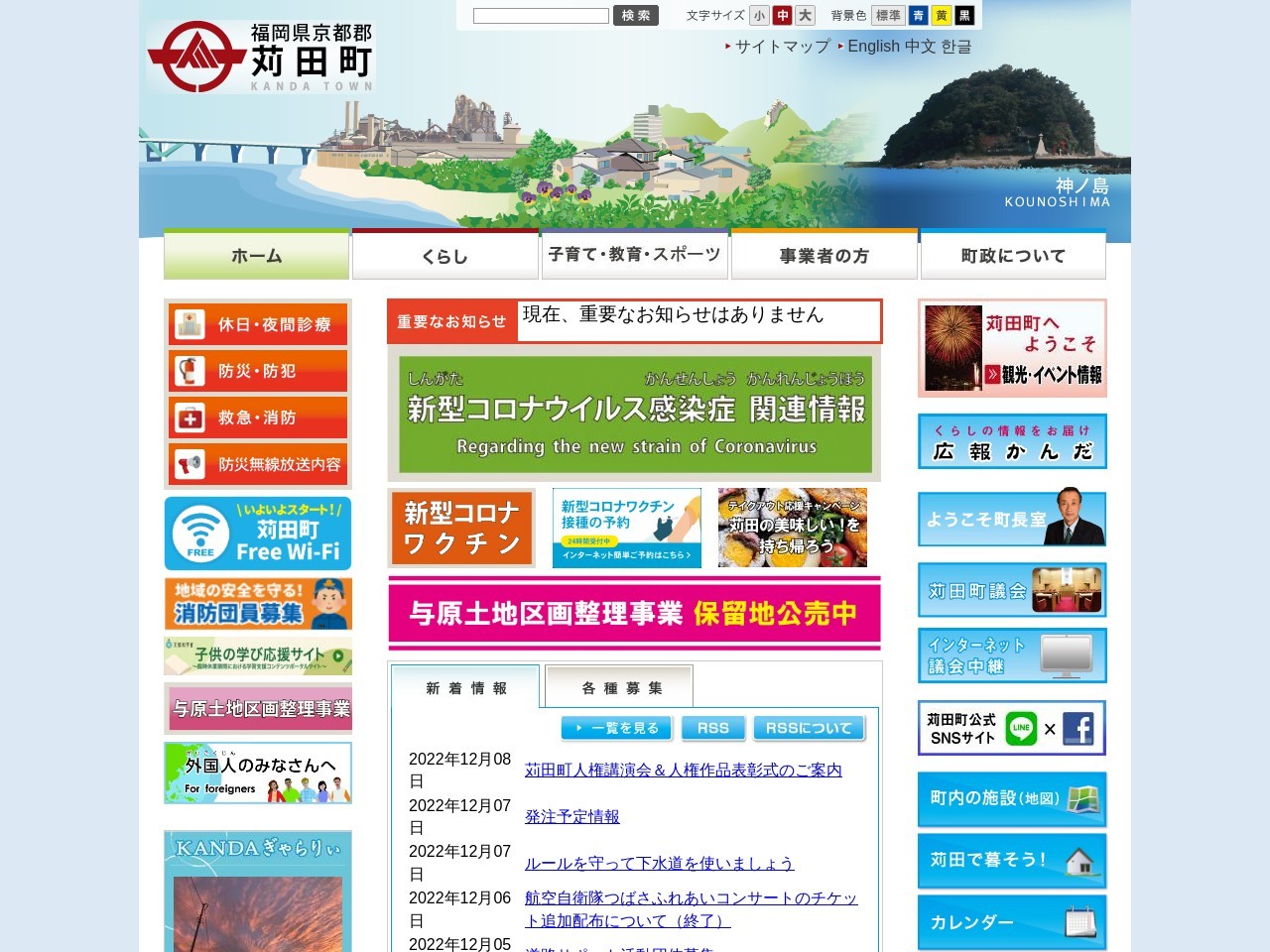Open left sidebar 与原土地区画整理事業 banner
This screenshot has width=1270, height=952.
pyautogui.click(x=258, y=708)
